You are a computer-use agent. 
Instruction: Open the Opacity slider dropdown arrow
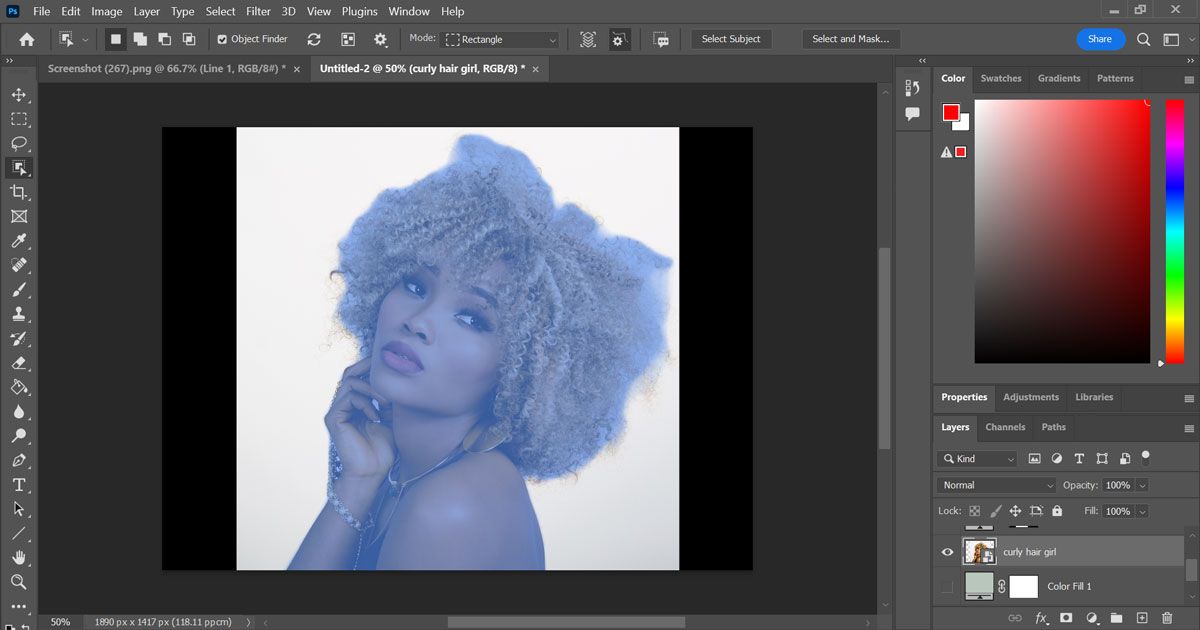tap(1142, 485)
